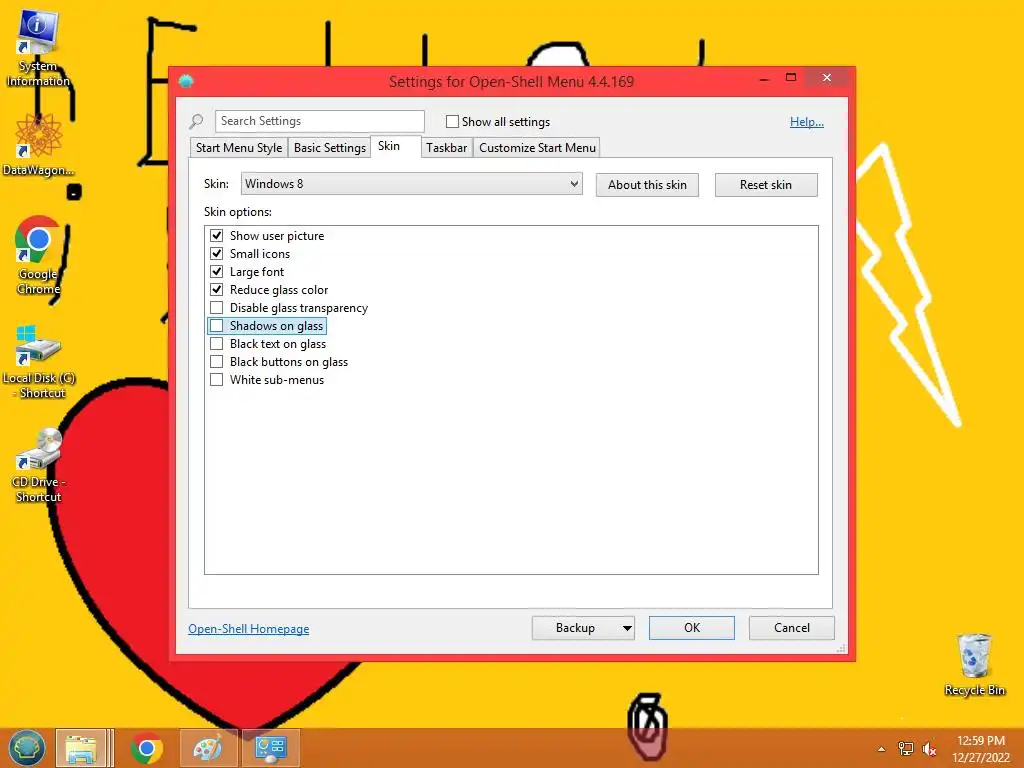Screen dimensions: 1024x768
Task: Open Customize Start Menu tab
Action: click(537, 148)
